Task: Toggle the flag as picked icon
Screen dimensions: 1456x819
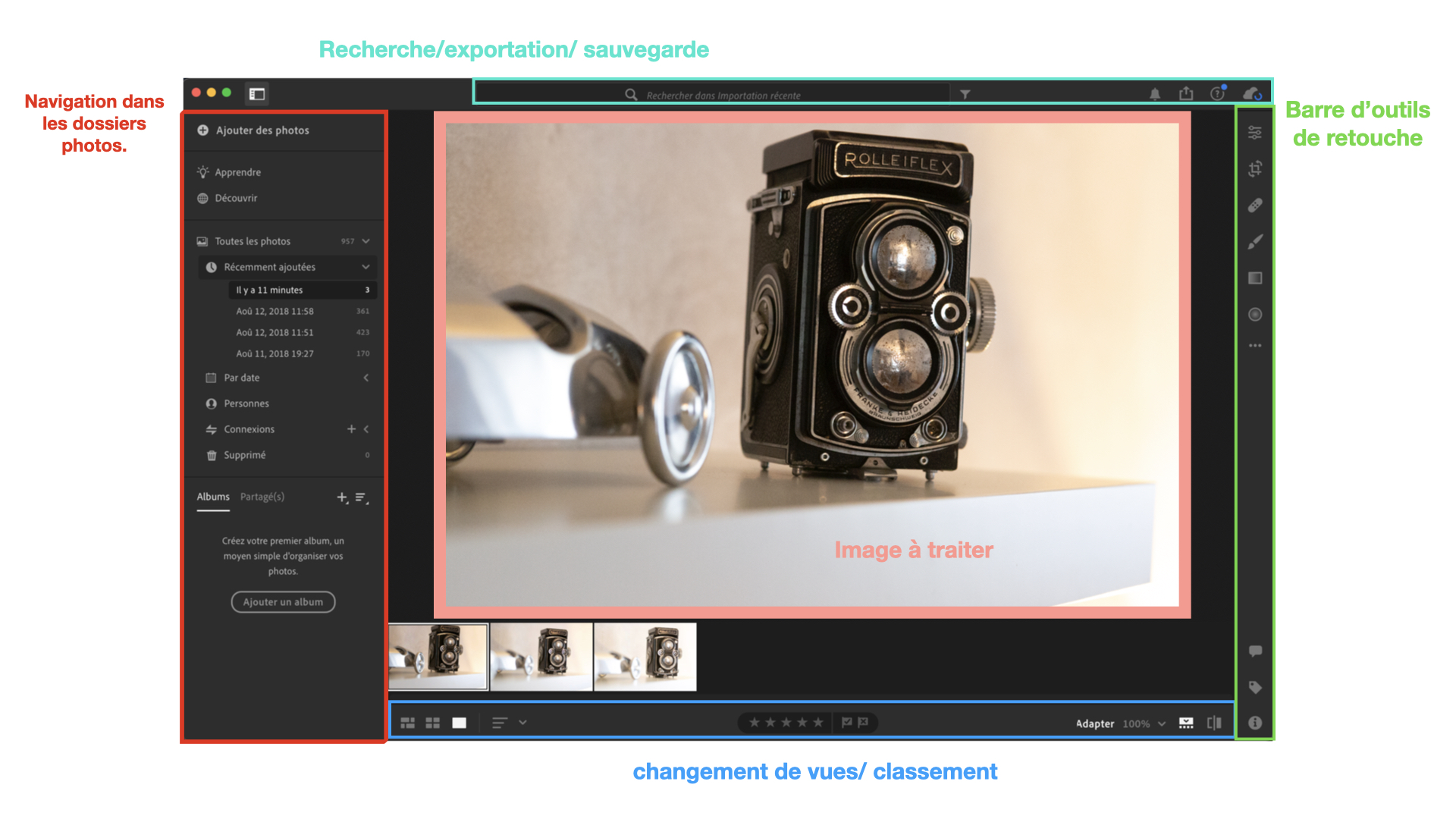Action: [x=846, y=723]
